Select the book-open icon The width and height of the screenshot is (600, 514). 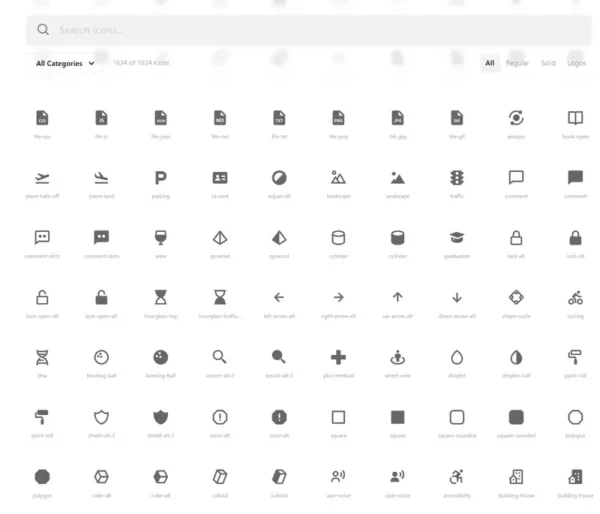click(x=576, y=118)
